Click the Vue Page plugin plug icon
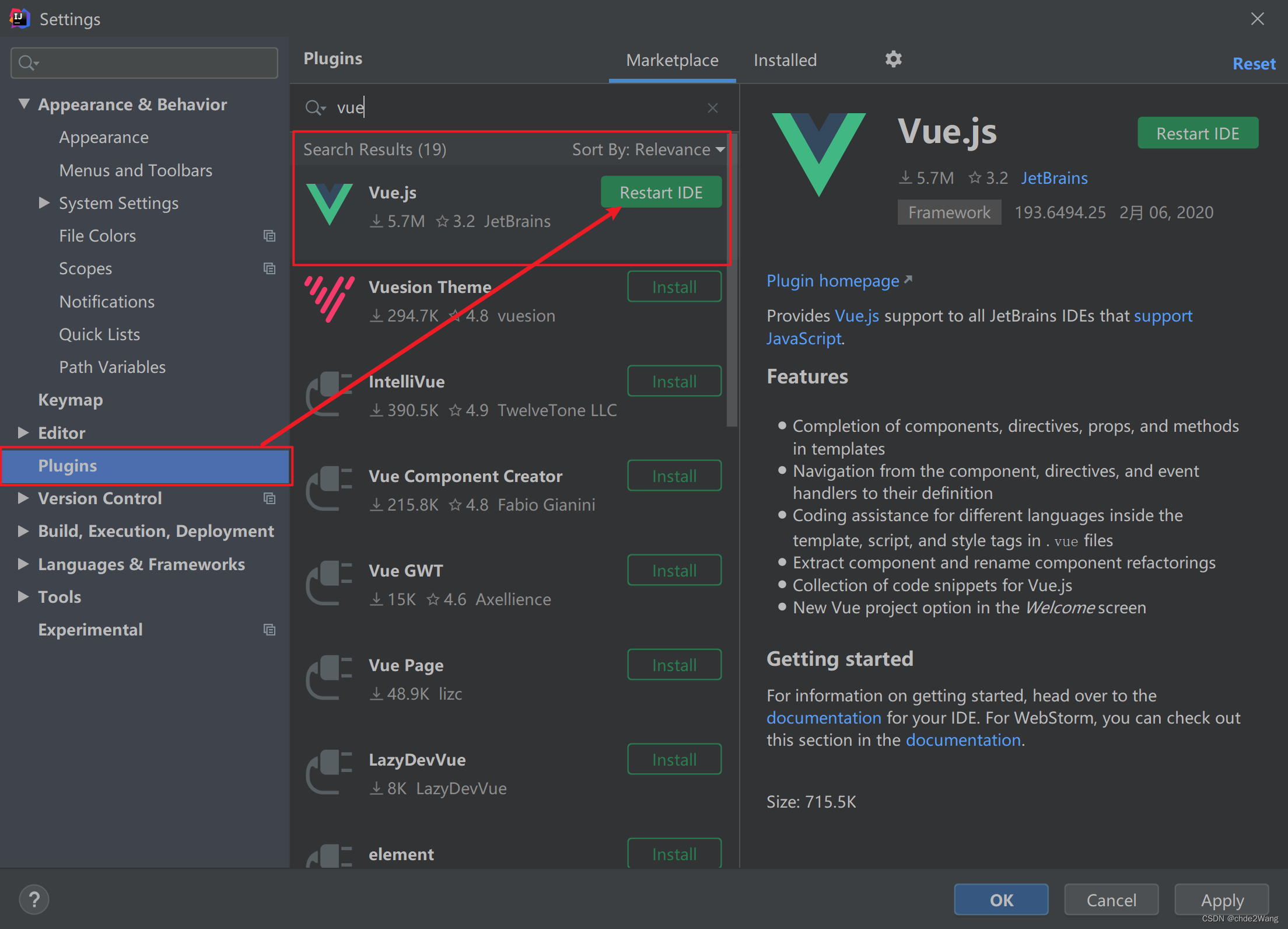Screen dimensions: 1288x929 click(330, 677)
